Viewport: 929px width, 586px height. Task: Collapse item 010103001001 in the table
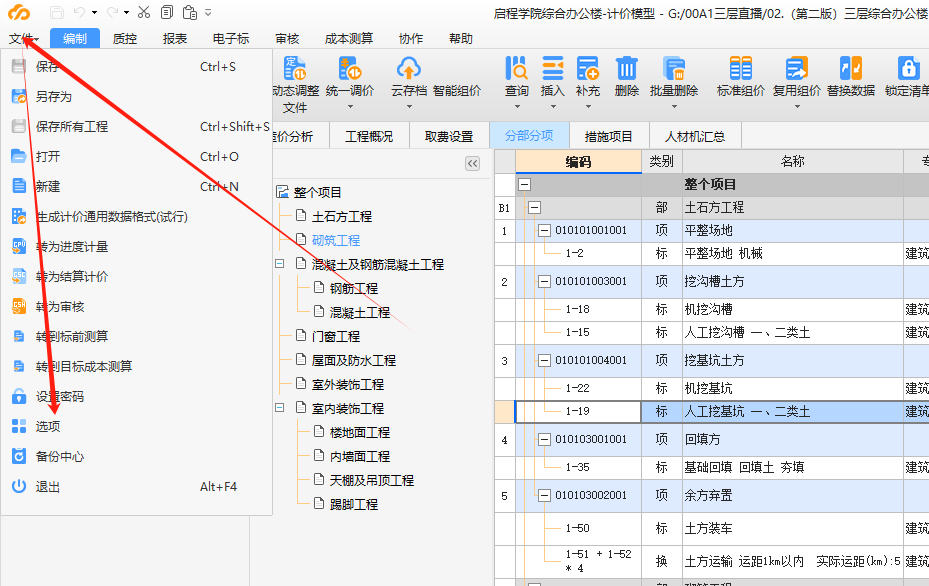[544, 439]
